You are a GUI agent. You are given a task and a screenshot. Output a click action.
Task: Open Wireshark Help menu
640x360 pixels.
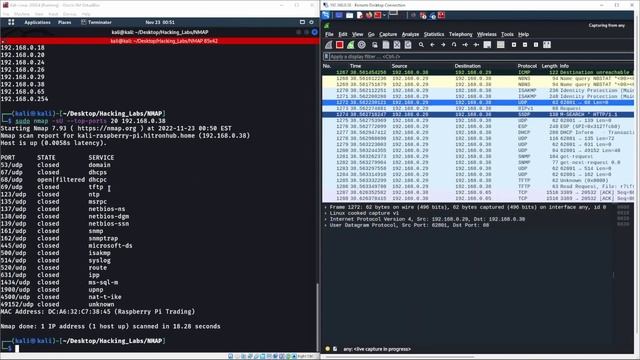[523, 34]
